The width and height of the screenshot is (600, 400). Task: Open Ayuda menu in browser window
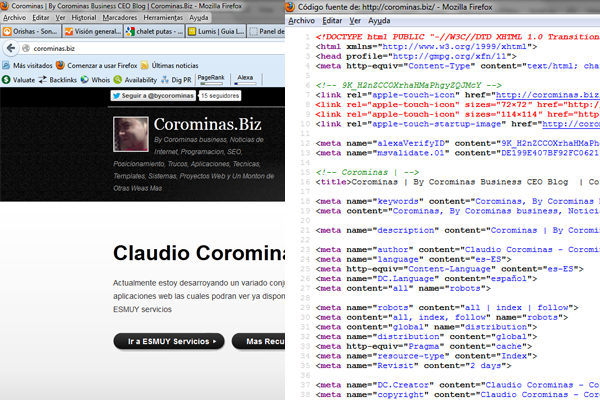pyautogui.click(x=199, y=18)
